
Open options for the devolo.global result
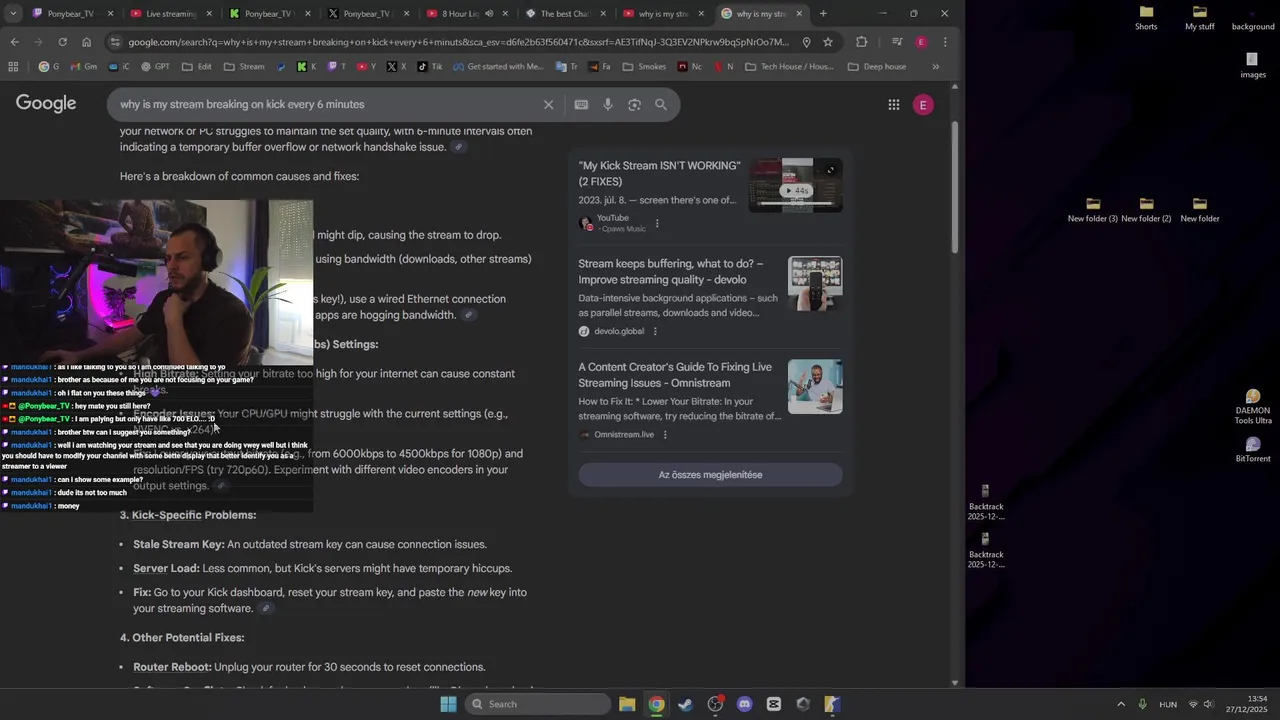tap(655, 331)
